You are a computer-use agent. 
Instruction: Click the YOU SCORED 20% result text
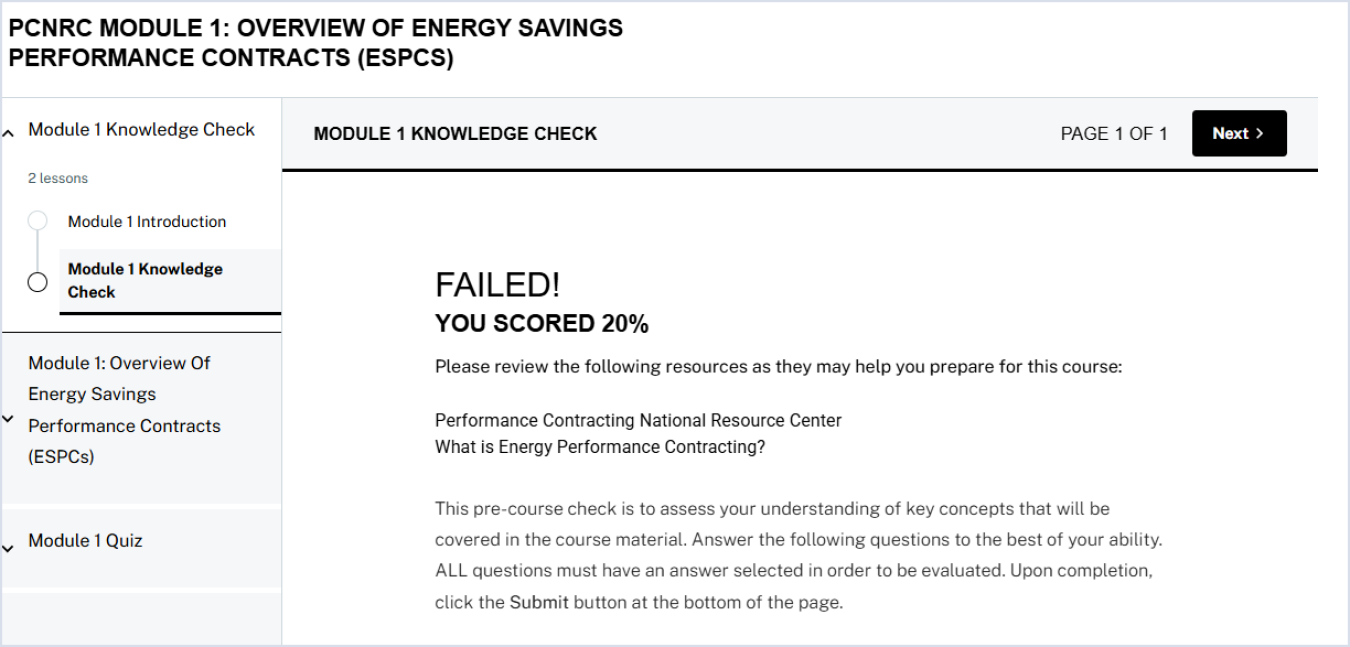tap(542, 324)
